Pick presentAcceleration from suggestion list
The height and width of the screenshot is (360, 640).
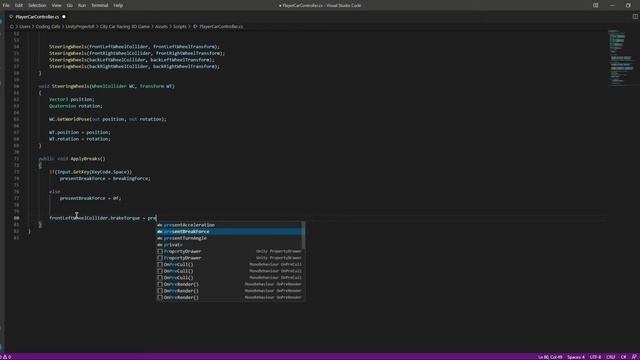tap(231, 225)
